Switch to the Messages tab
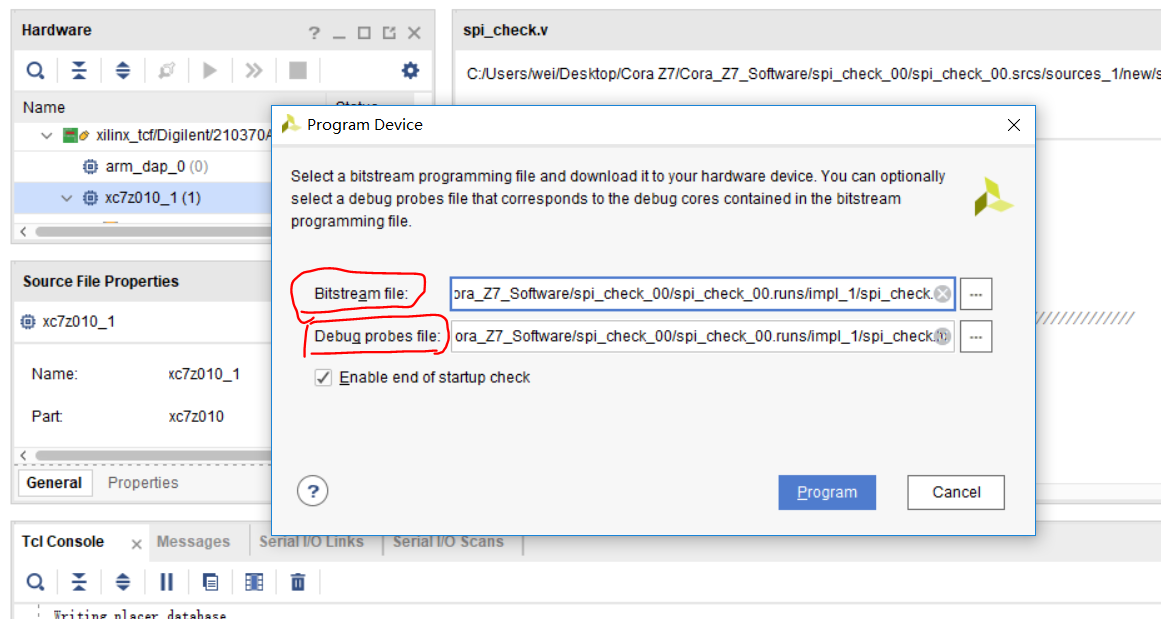Screen dimensions: 1161x619 tap(193, 541)
